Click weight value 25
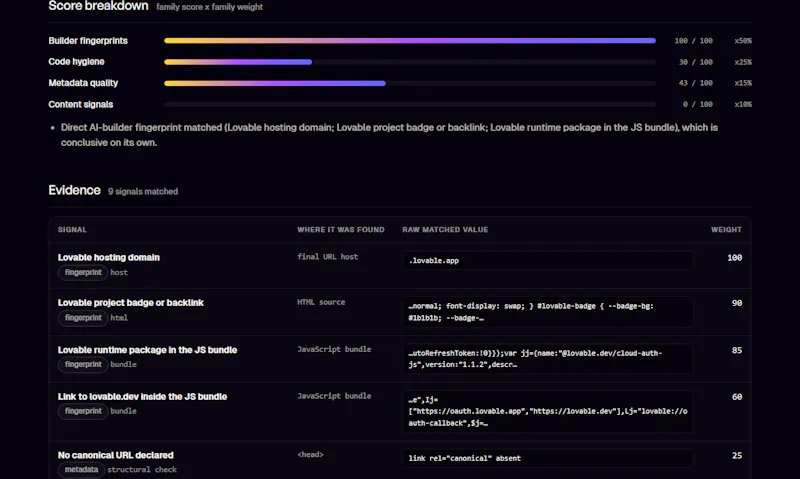The height and width of the screenshot is (479, 800). [x=737, y=456]
